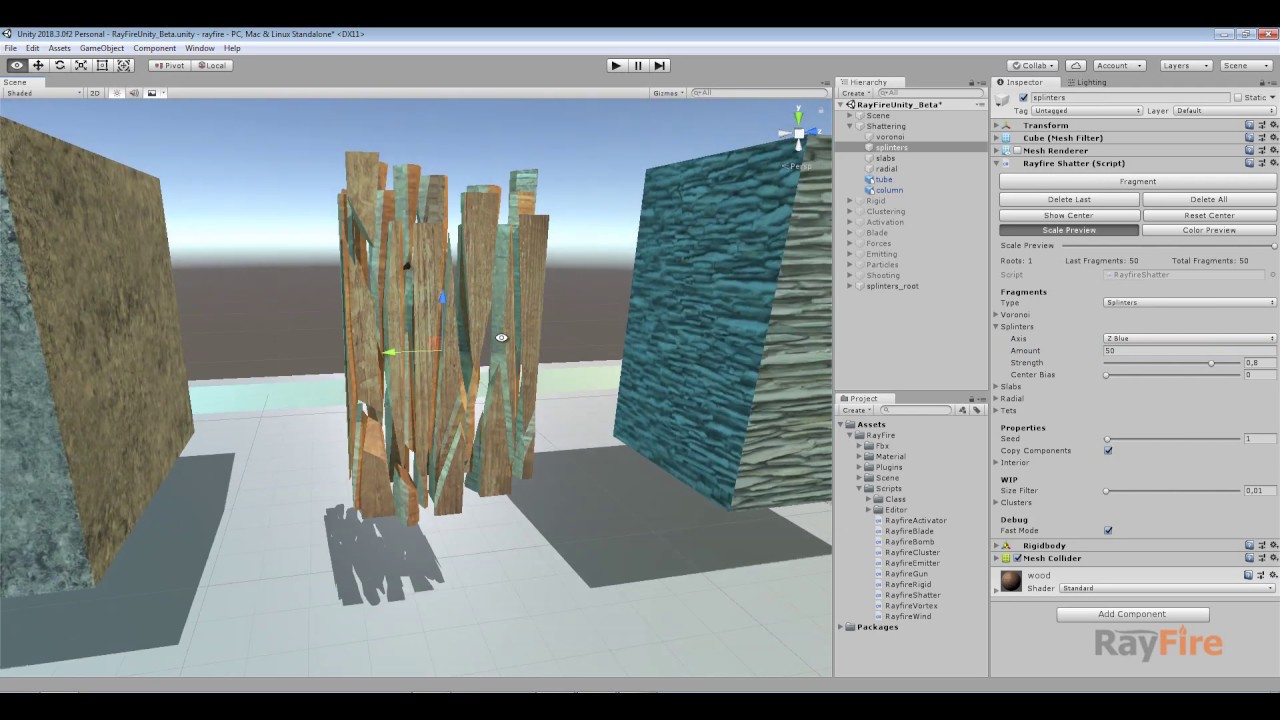Open cloud services icon
This screenshot has height=720, width=1280.
[x=1075, y=65]
